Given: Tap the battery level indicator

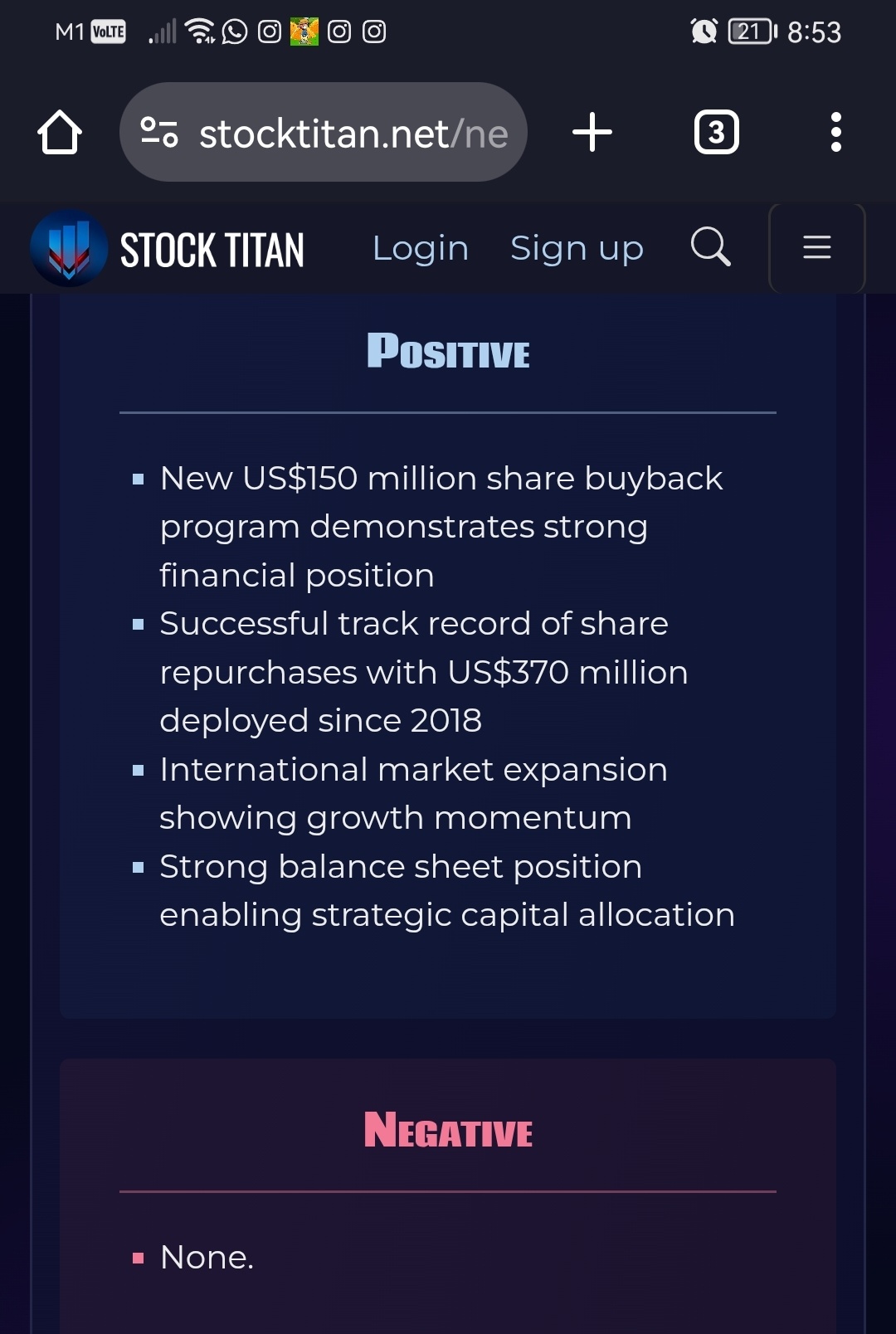Looking at the screenshot, I should [752, 32].
